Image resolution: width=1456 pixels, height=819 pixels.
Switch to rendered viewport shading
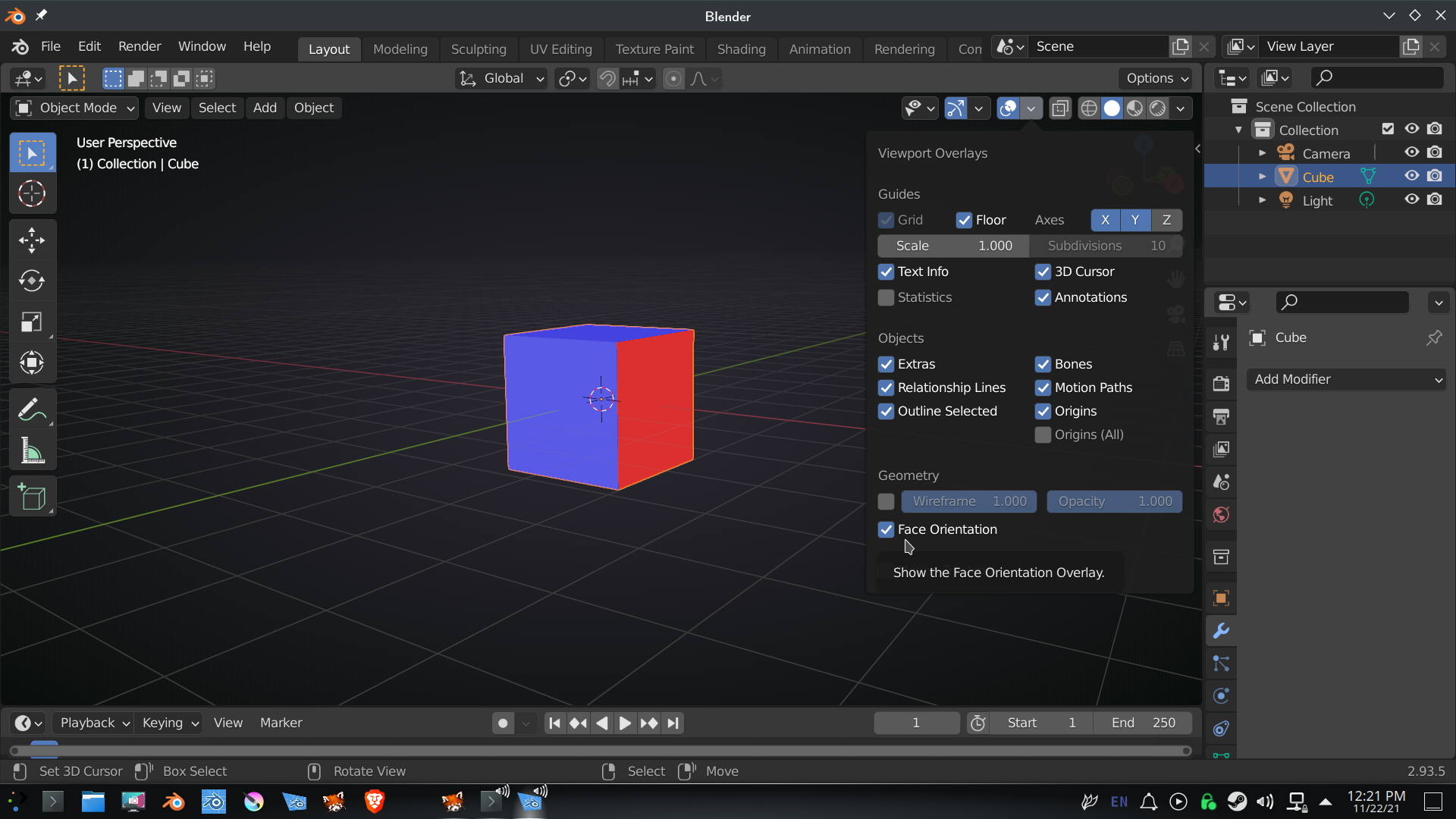click(x=1158, y=108)
